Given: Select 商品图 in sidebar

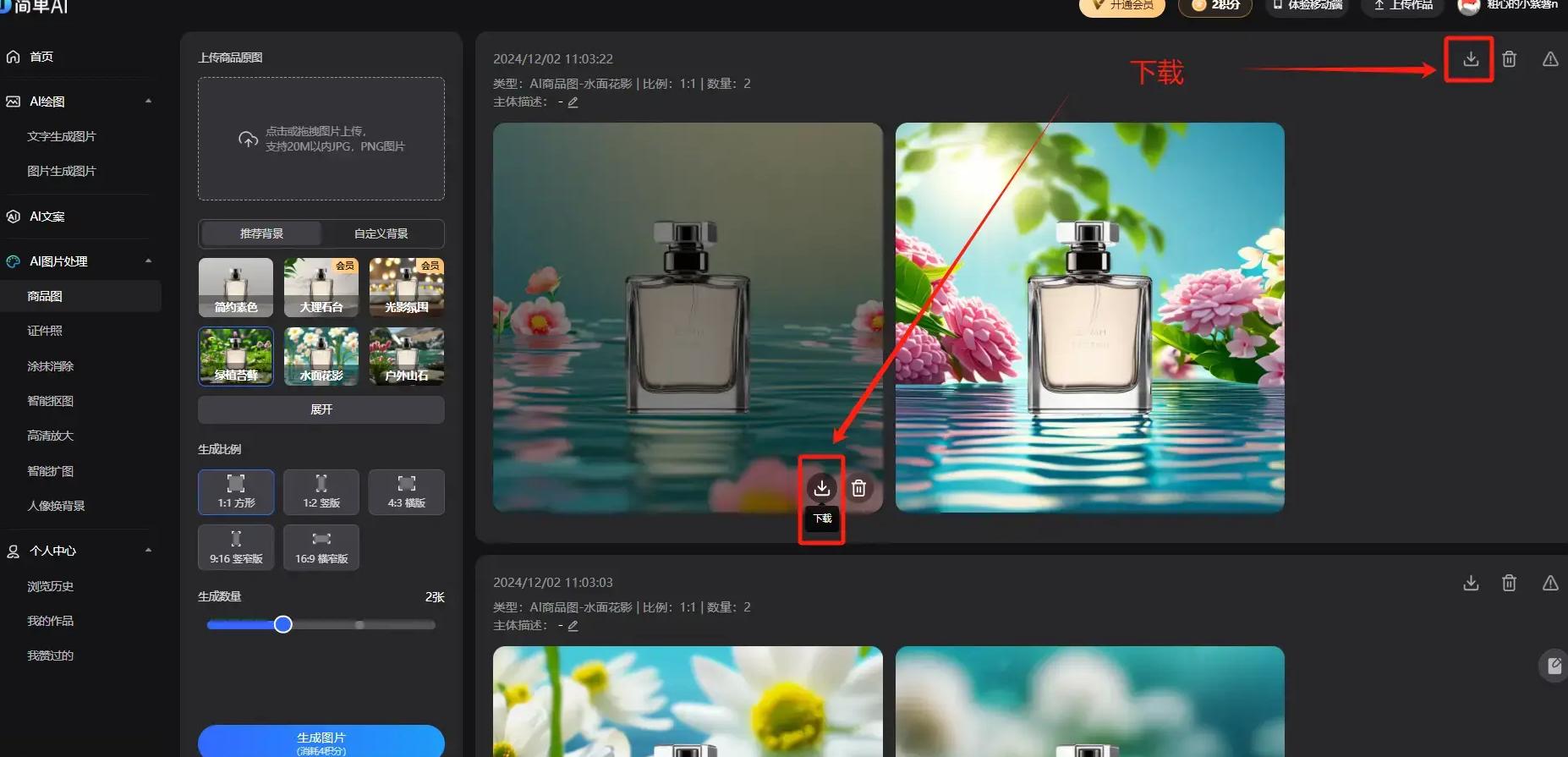Looking at the screenshot, I should click(x=80, y=296).
